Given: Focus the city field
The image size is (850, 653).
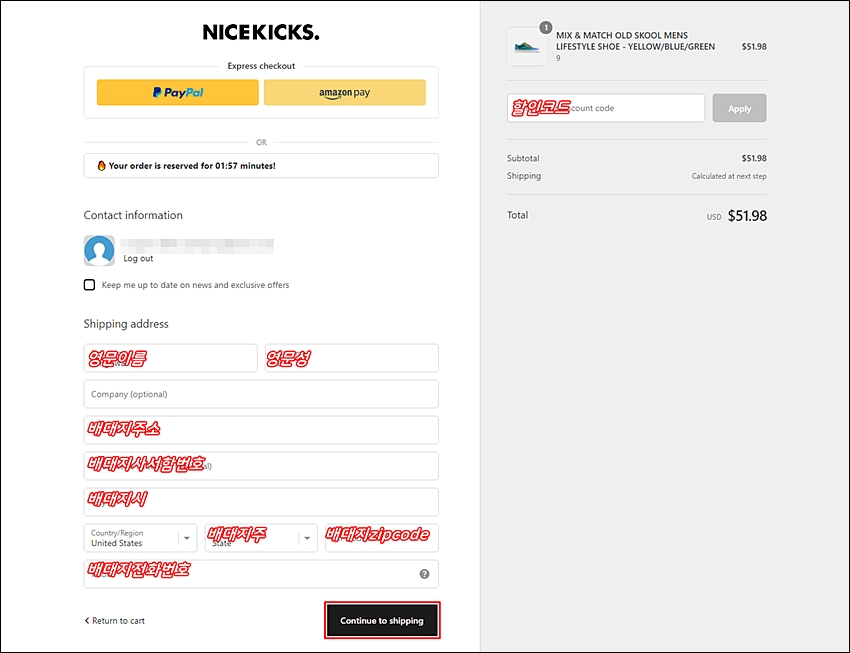Looking at the screenshot, I should coord(261,502).
